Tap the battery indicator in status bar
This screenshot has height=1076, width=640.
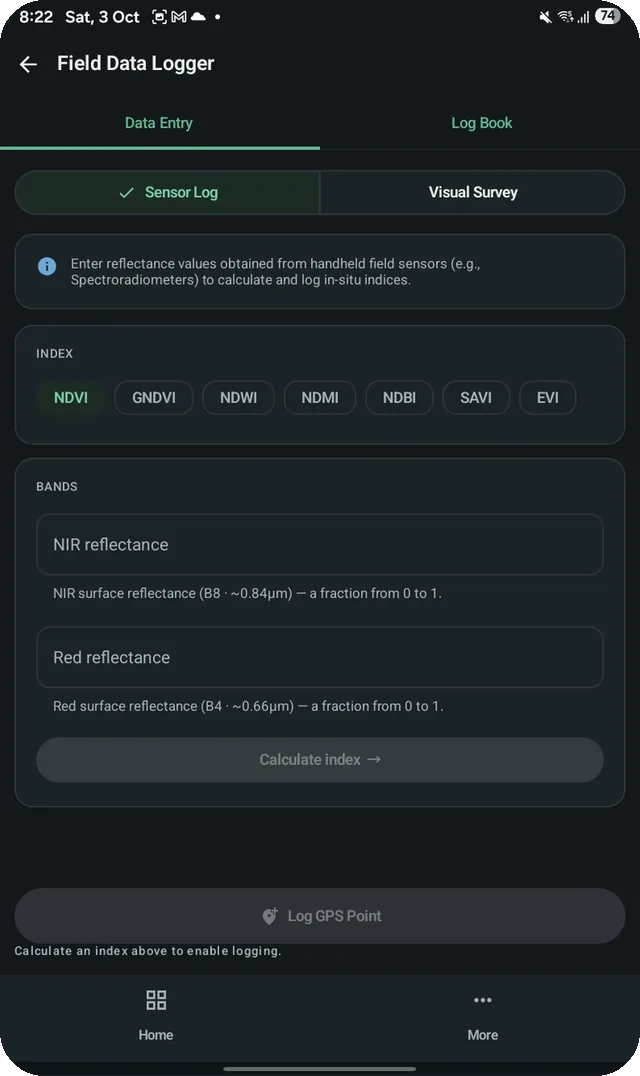point(607,16)
